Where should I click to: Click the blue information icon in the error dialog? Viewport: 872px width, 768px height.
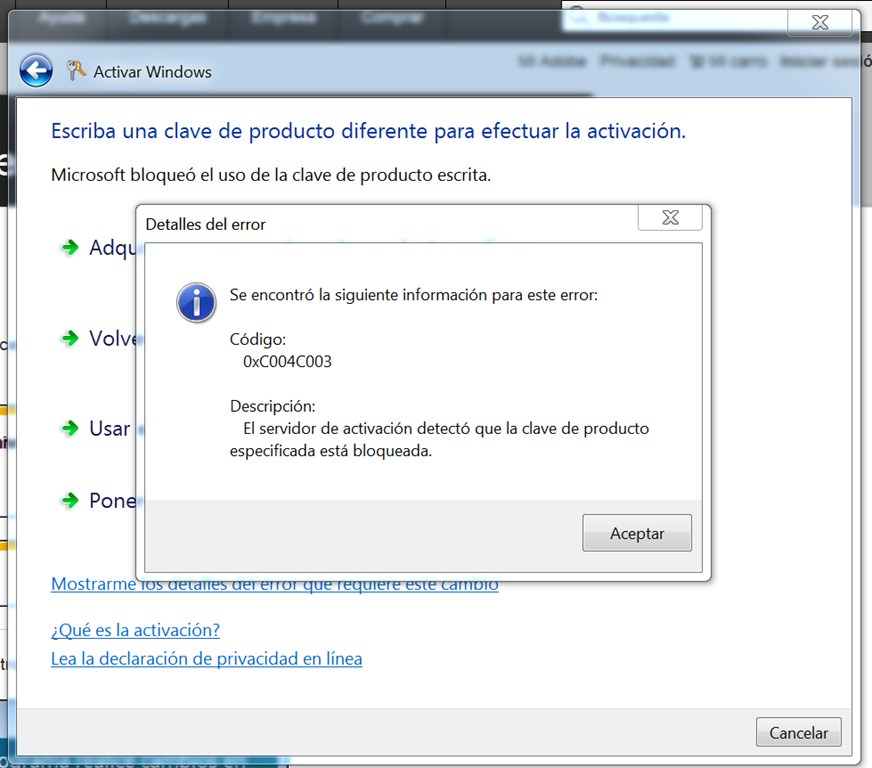point(196,303)
